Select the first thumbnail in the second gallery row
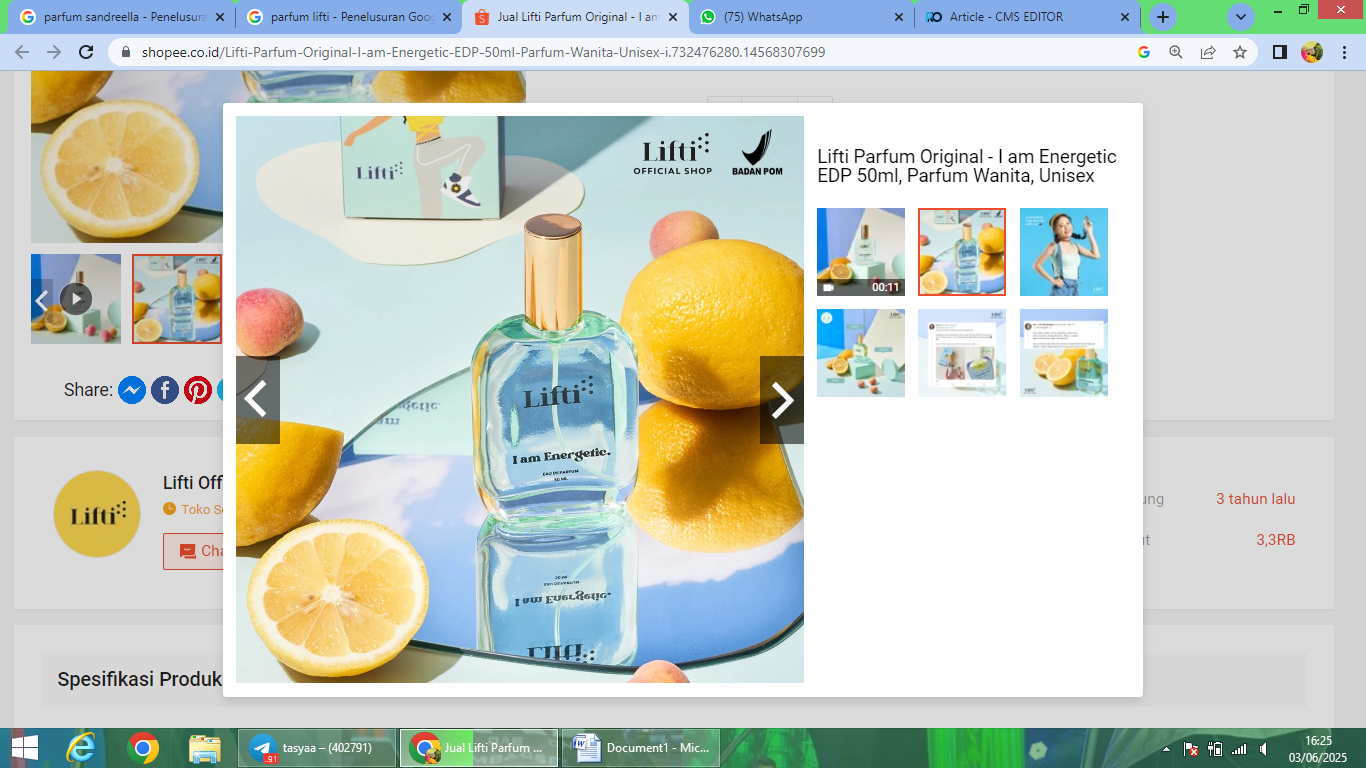 (861, 353)
